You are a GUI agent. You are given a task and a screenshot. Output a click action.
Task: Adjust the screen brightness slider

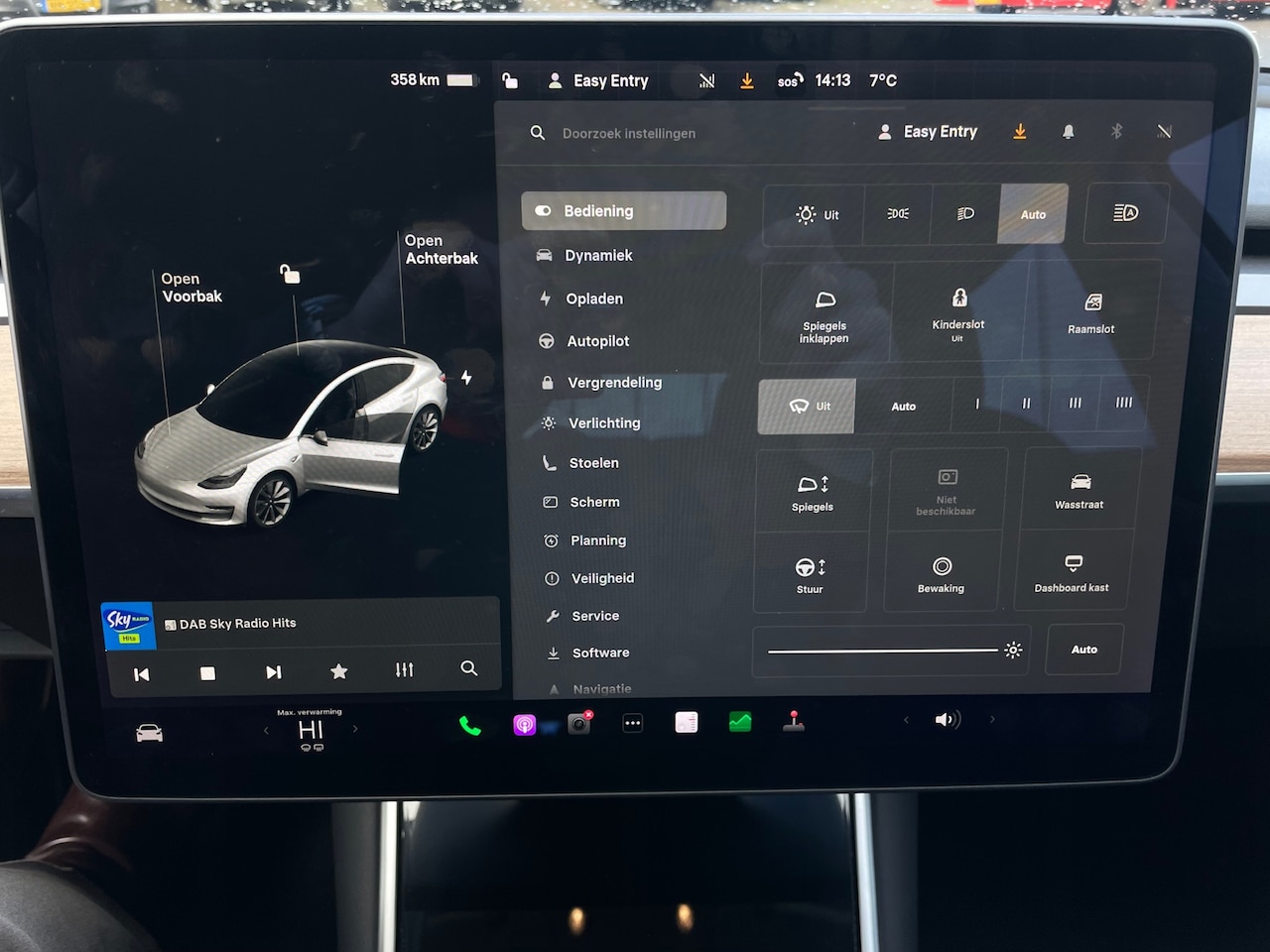point(883,651)
